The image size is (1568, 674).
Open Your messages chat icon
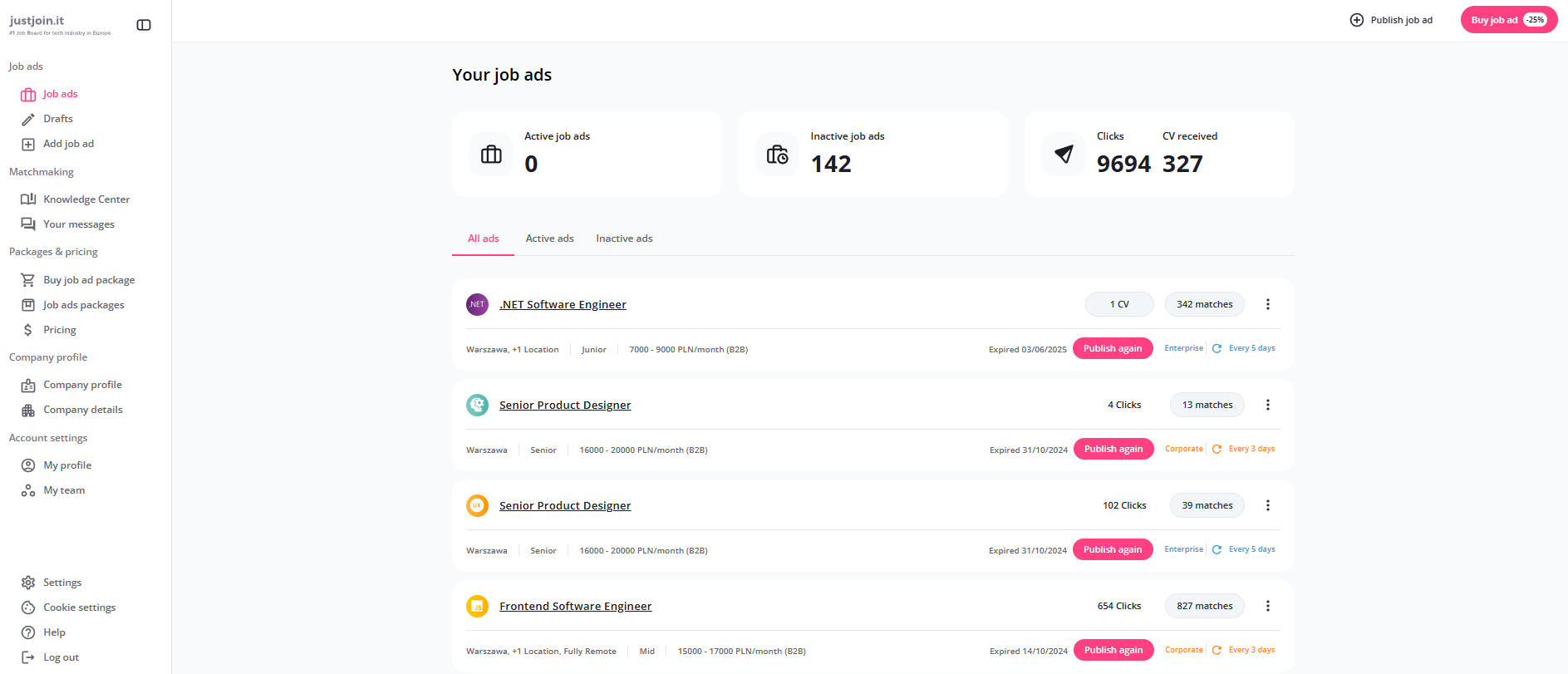coord(28,224)
